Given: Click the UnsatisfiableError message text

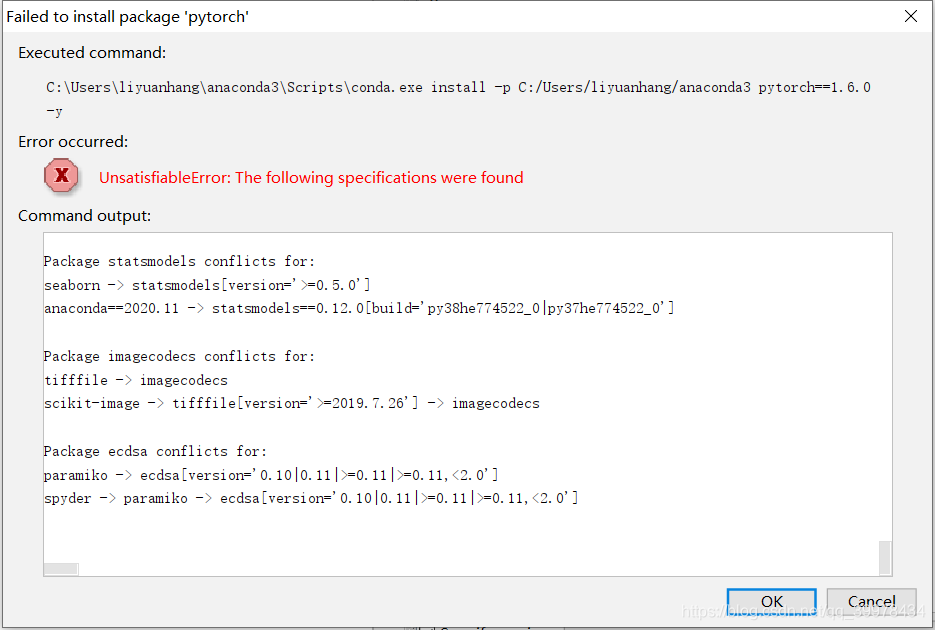Looking at the screenshot, I should pos(310,177).
